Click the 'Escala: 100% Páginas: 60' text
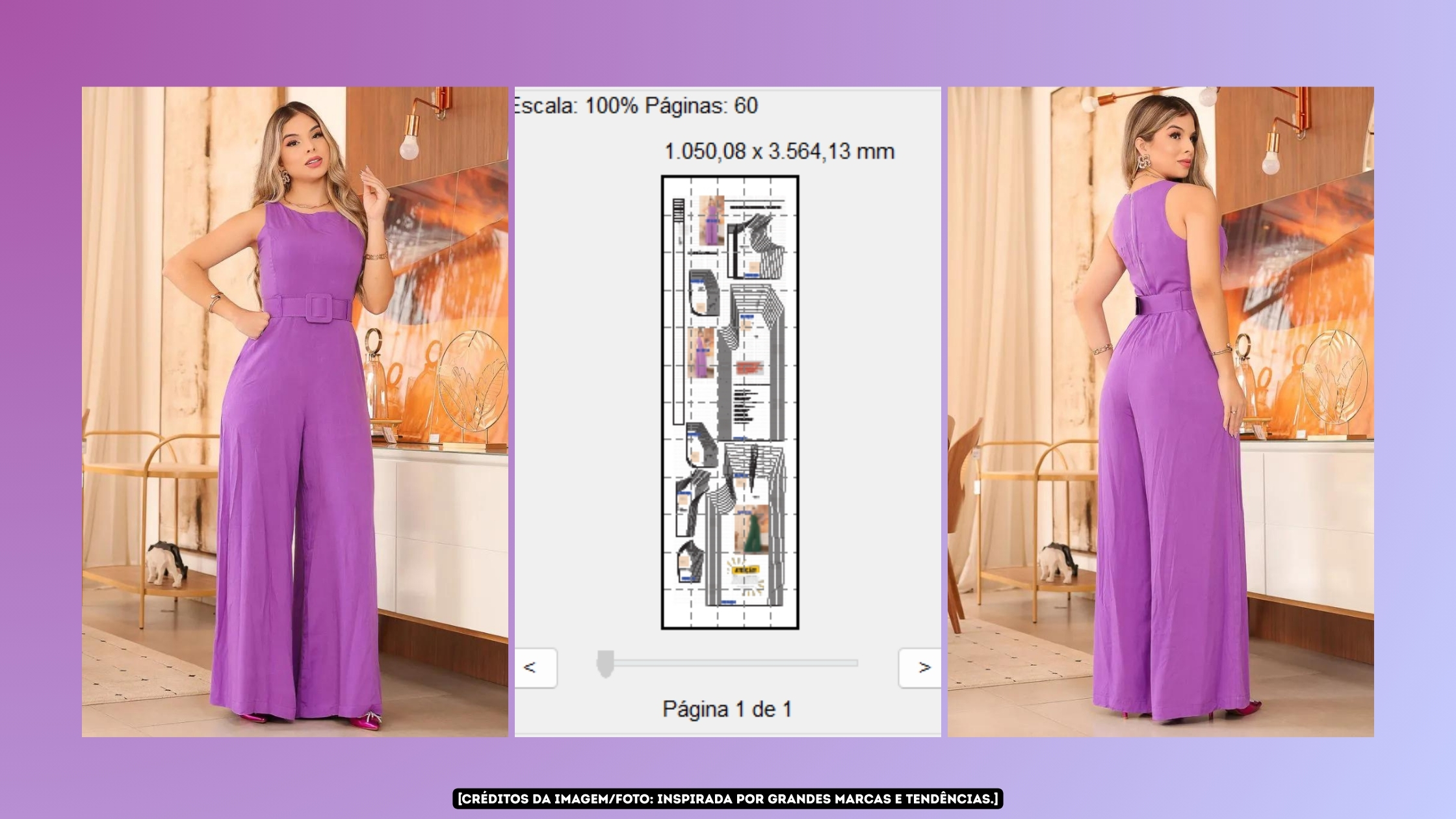The width and height of the screenshot is (1456, 819). coord(637,105)
